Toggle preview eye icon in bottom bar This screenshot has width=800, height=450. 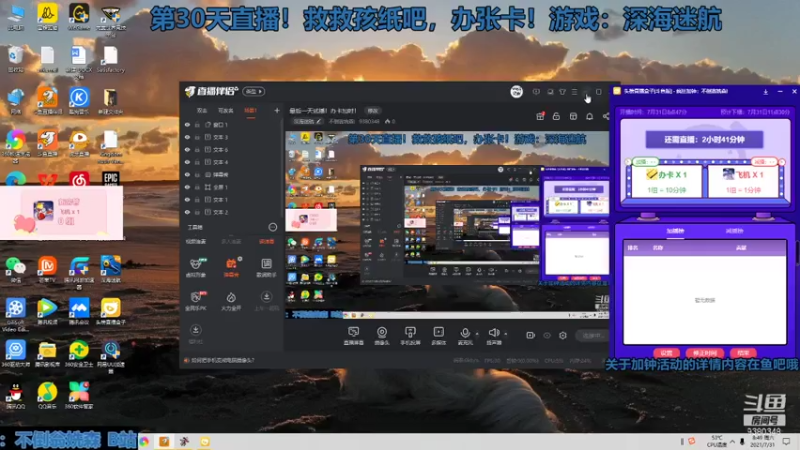[x=547, y=335]
